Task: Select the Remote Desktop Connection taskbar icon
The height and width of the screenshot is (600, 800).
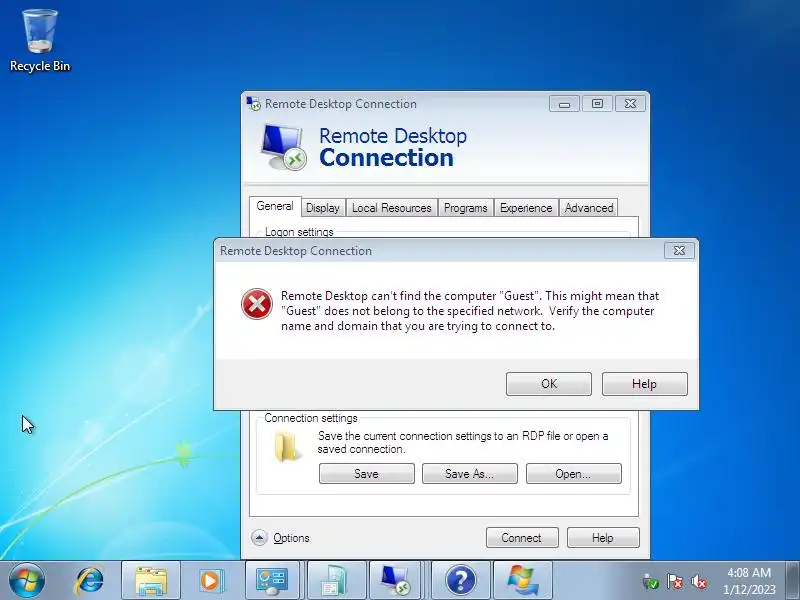Action: pyautogui.click(x=395, y=581)
